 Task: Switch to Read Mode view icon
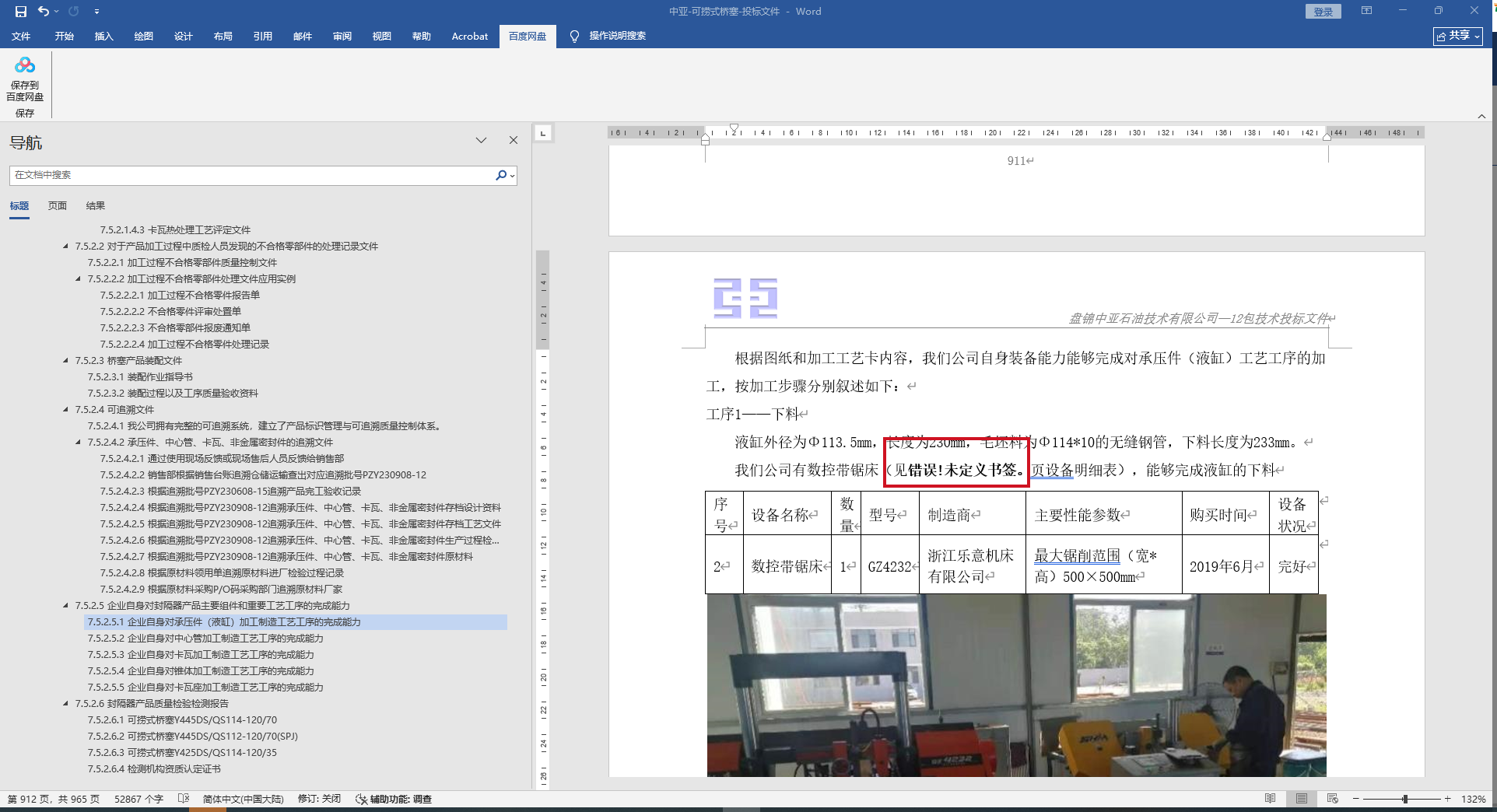(1271, 799)
